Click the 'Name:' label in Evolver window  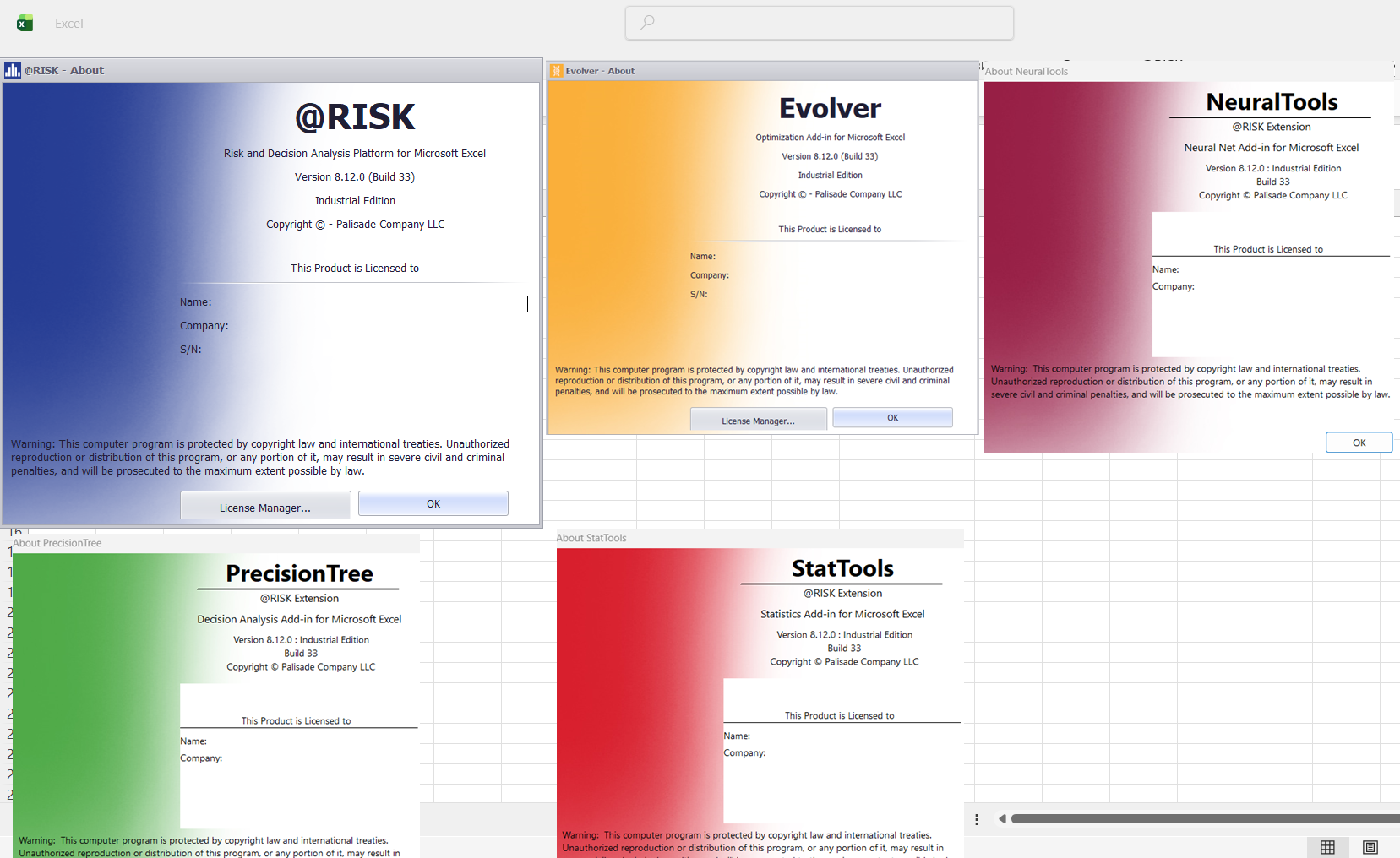click(x=702, y=256)
